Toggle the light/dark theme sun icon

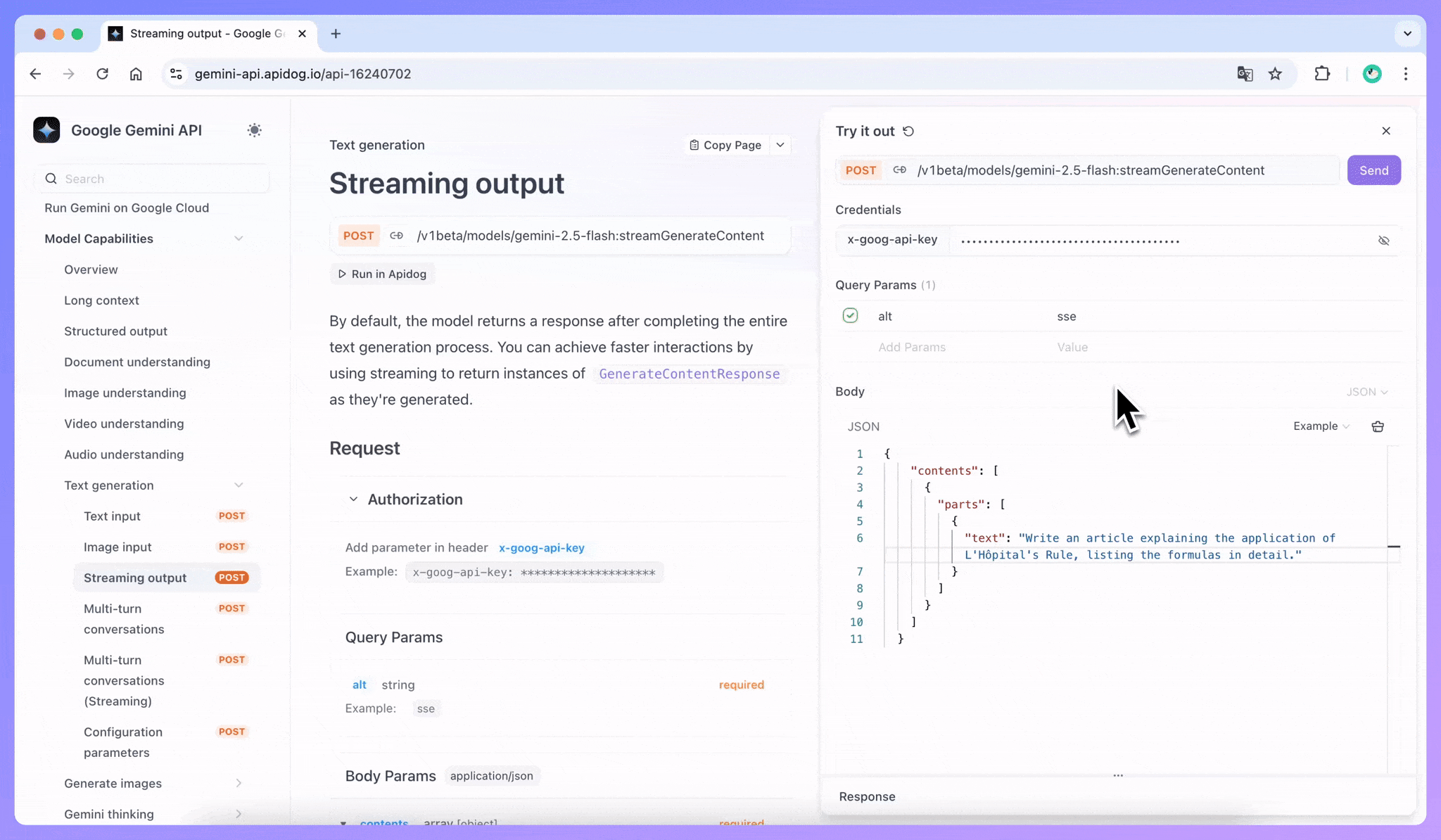254,130
